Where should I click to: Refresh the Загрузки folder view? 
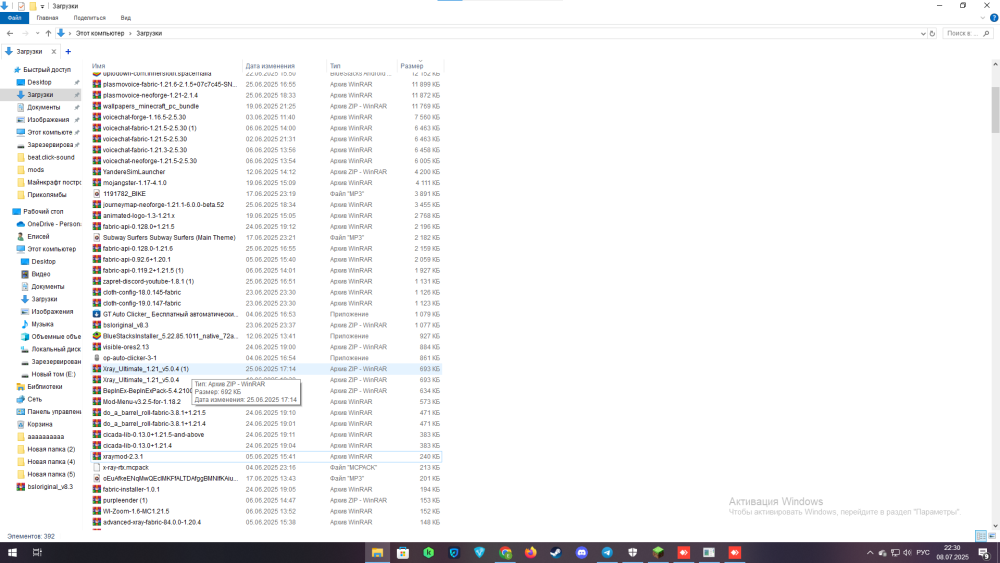click(932, 33)
